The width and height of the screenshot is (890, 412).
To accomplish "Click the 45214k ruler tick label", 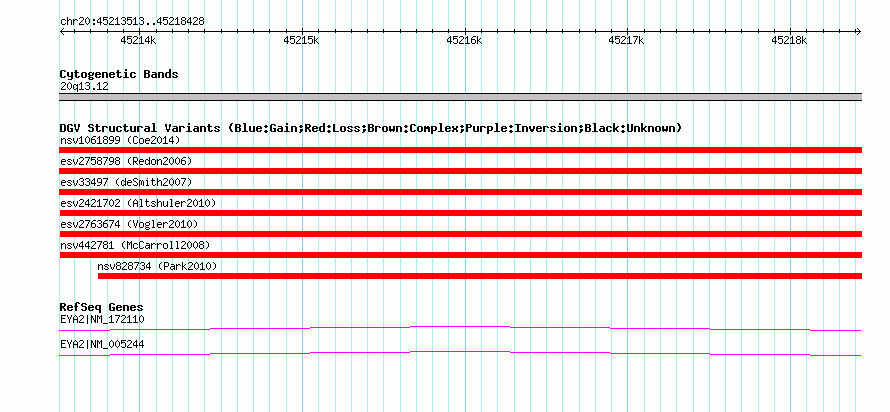I will [138, 40].
